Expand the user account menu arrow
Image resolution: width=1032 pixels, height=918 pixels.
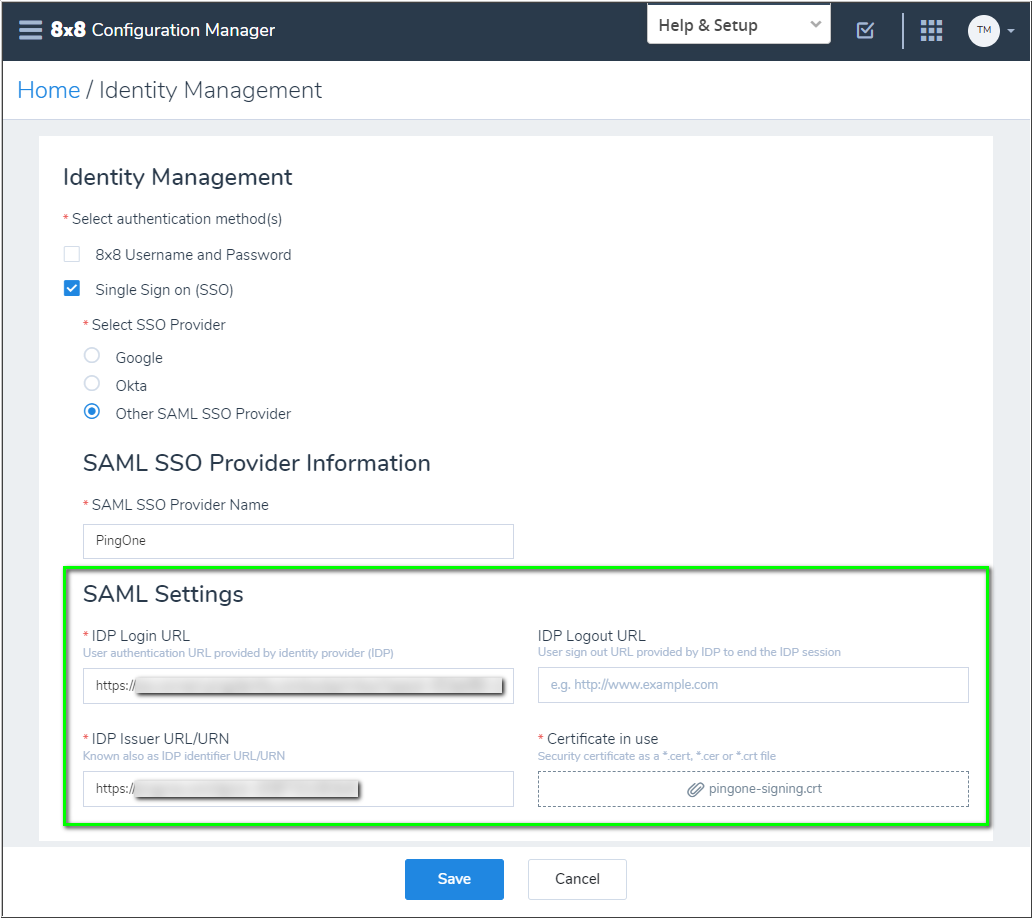click(x=1011, y=31)
